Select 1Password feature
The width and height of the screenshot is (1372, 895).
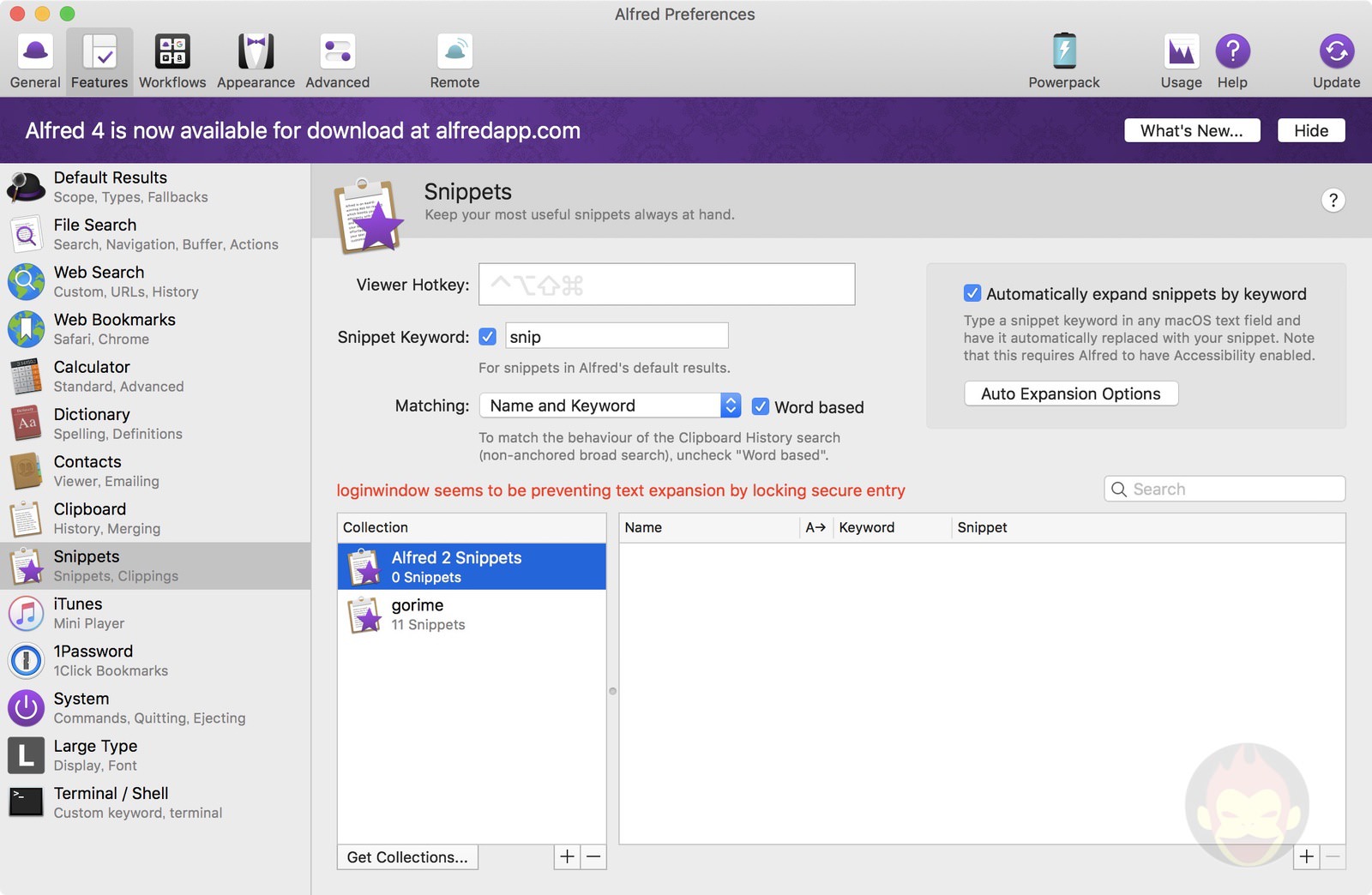[x=155, y=660]
